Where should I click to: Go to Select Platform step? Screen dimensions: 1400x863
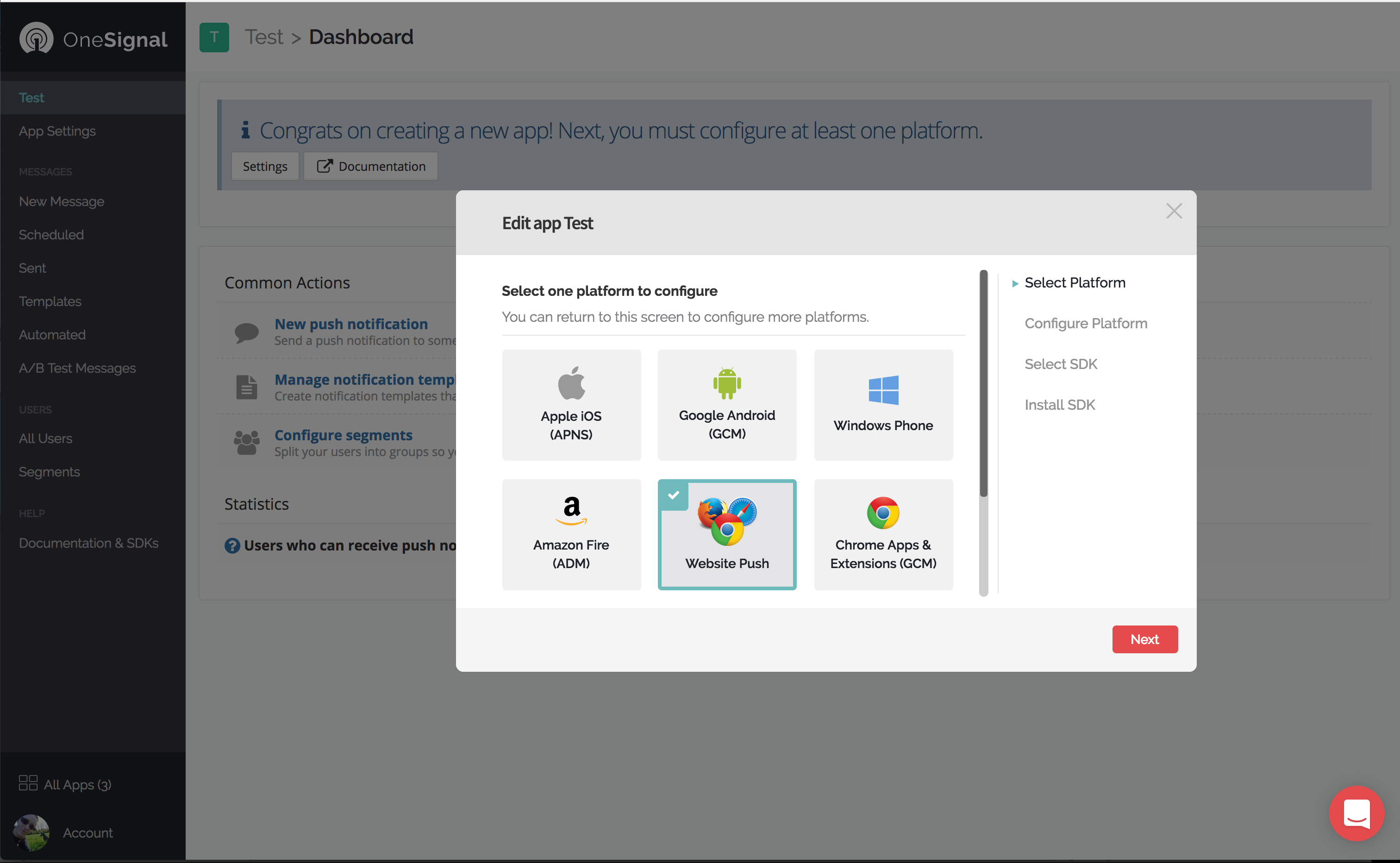pos(1075,282)
